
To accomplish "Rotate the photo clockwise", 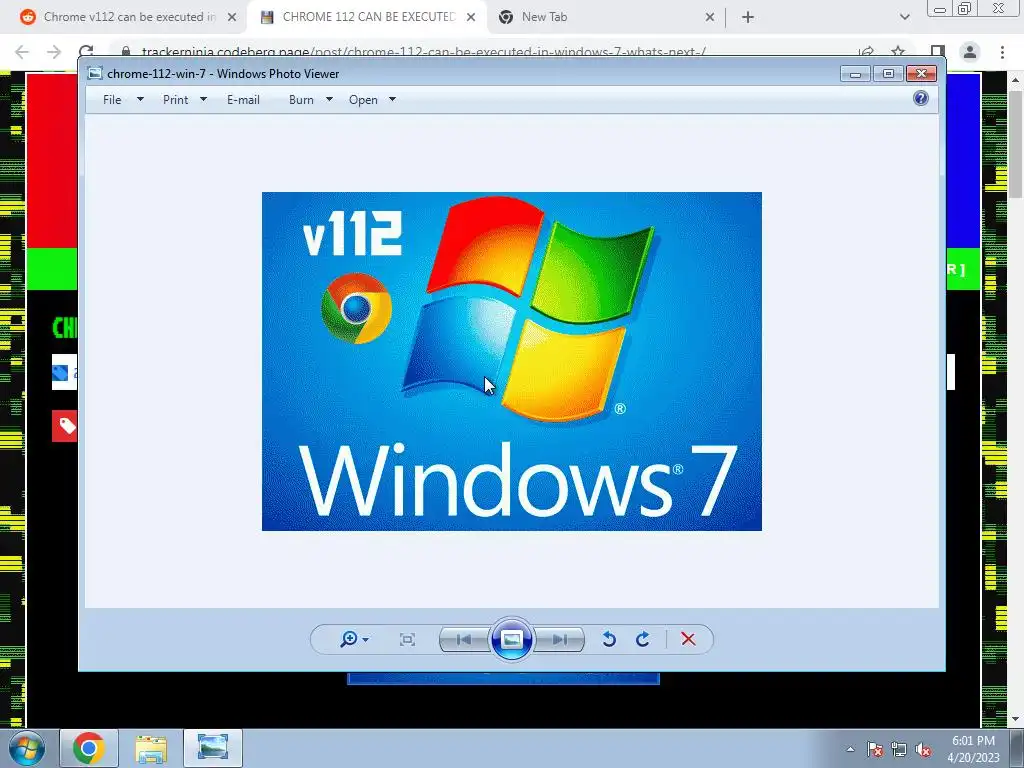I will (643, 639).
